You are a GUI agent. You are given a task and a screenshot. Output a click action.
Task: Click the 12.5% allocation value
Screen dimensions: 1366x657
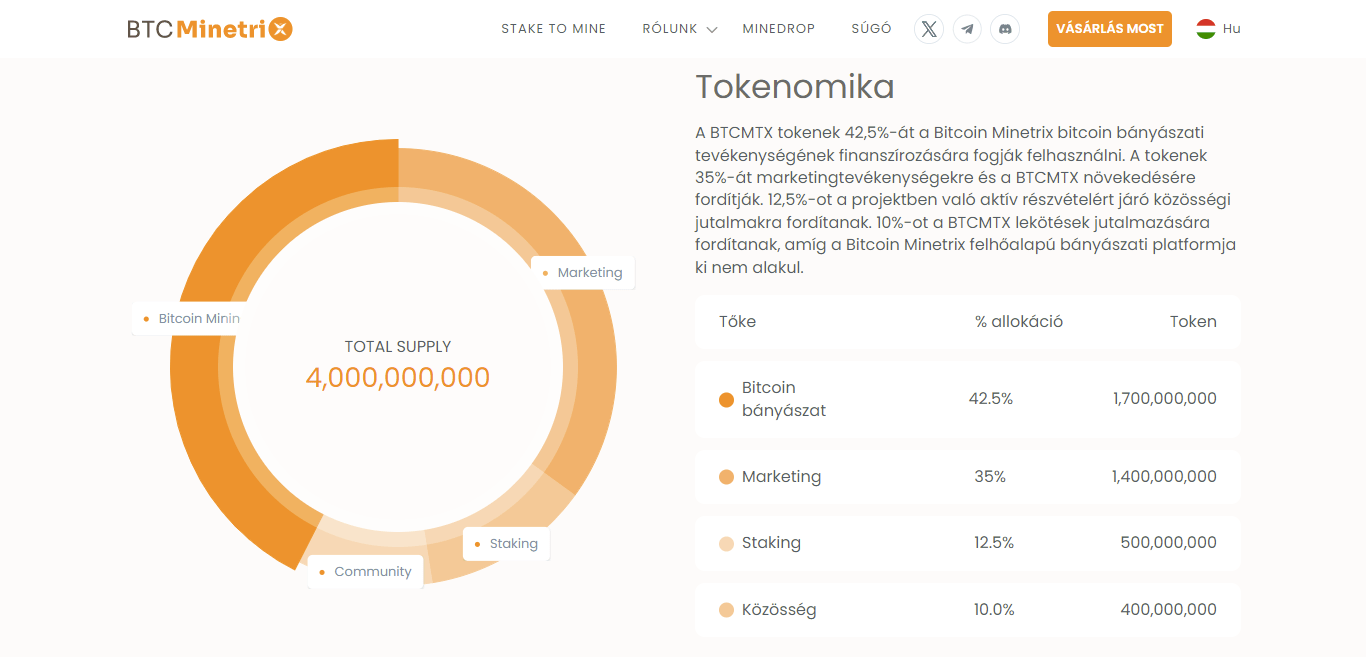coord(994,543)
